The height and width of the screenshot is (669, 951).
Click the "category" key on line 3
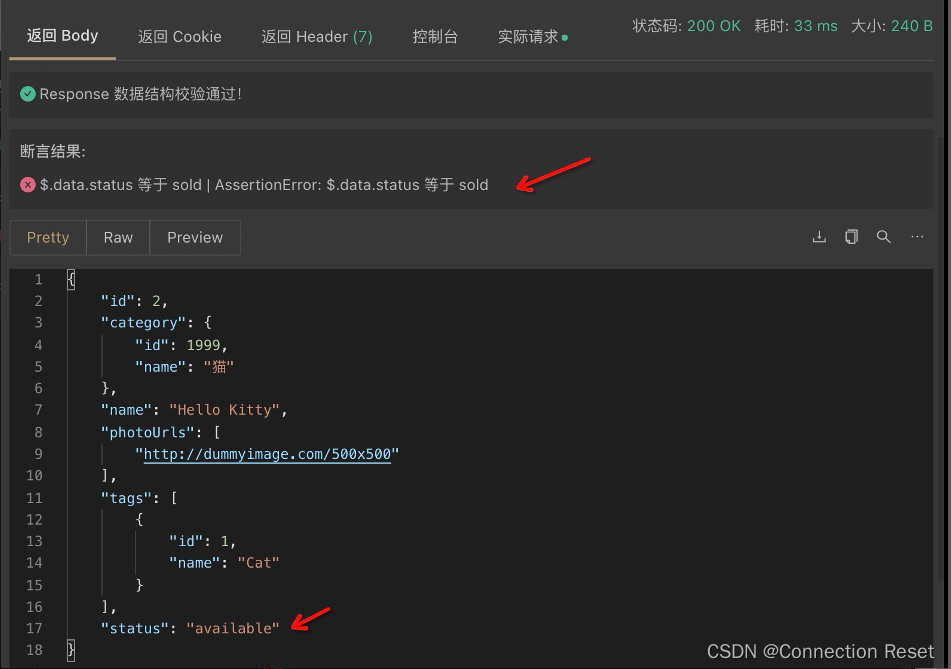tap(143, 323)
